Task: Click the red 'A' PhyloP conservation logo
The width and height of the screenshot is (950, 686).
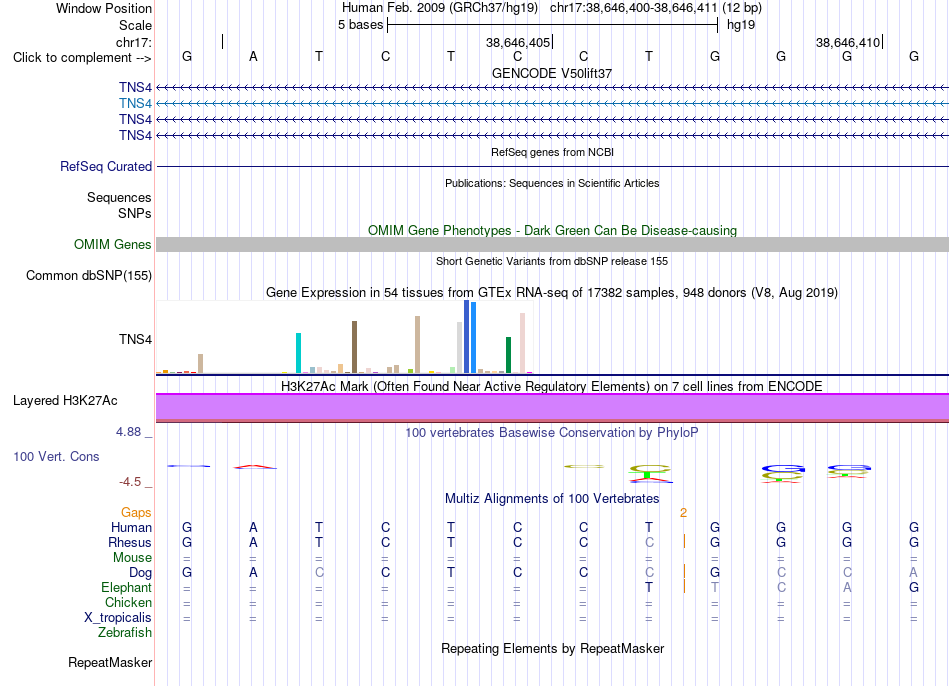Action: point(255,467)
